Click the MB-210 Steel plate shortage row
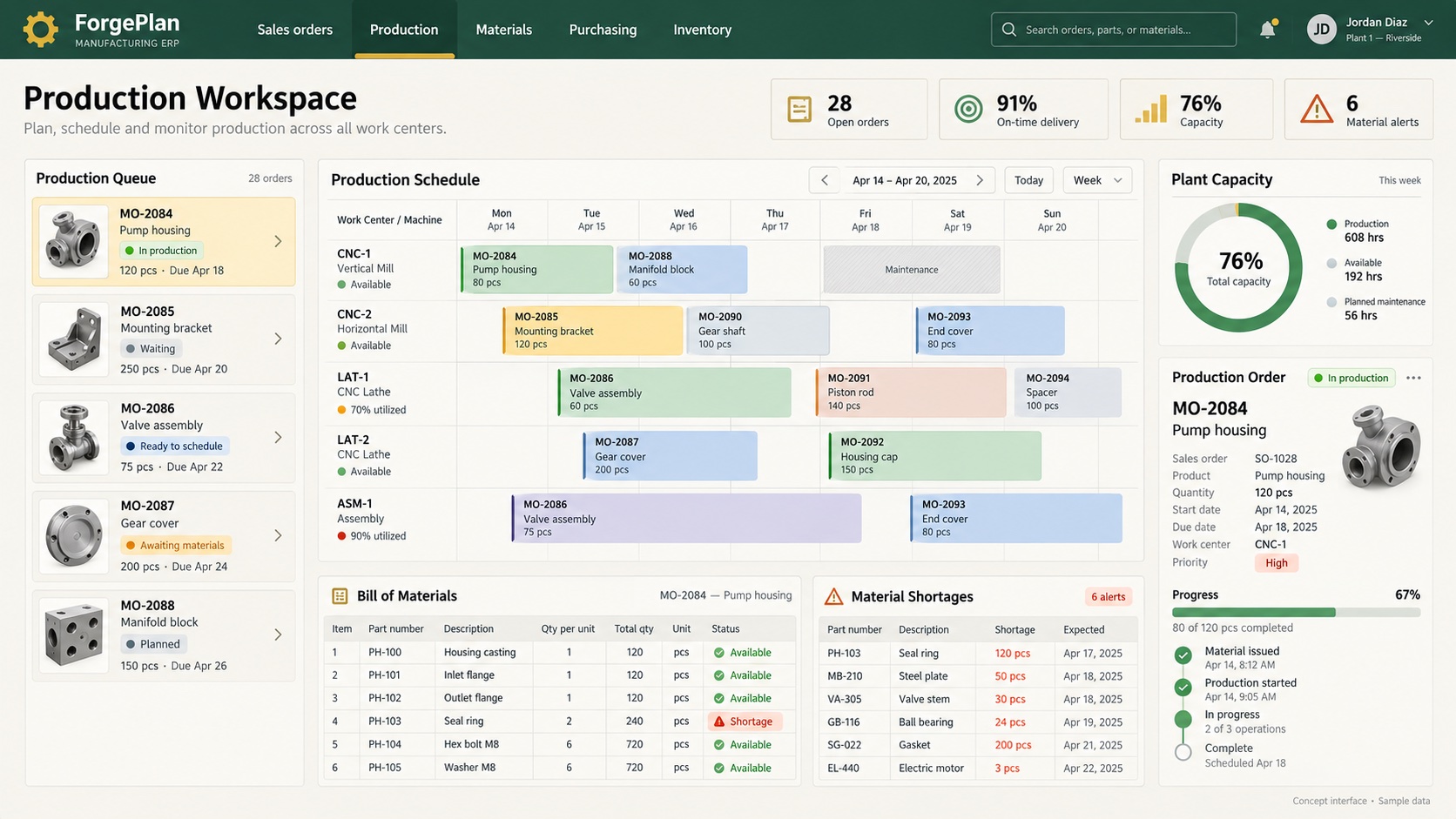This screenshot has height=819, width=1456. click(x=978, y=676)
